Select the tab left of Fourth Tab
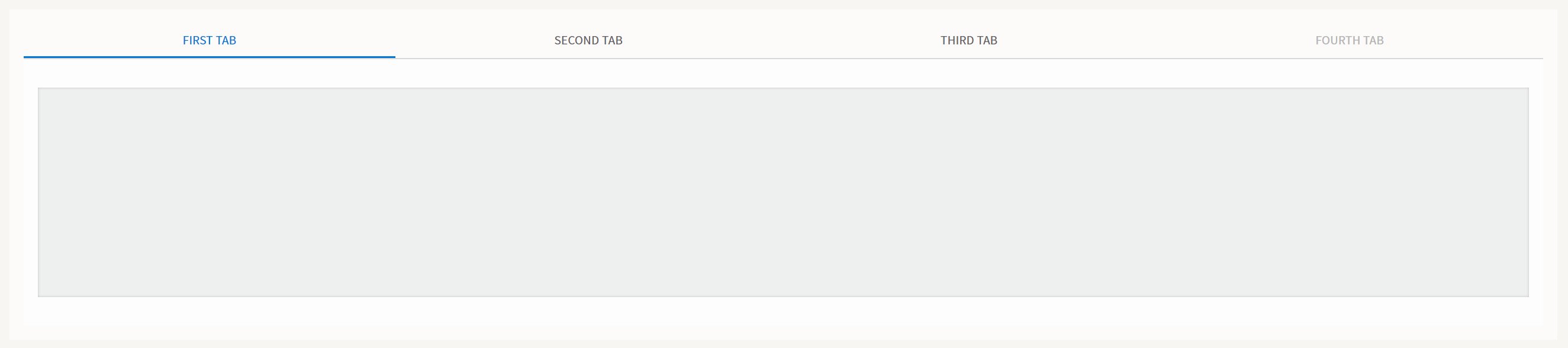Screen dimensions: 1568x348 click(968, 40)
